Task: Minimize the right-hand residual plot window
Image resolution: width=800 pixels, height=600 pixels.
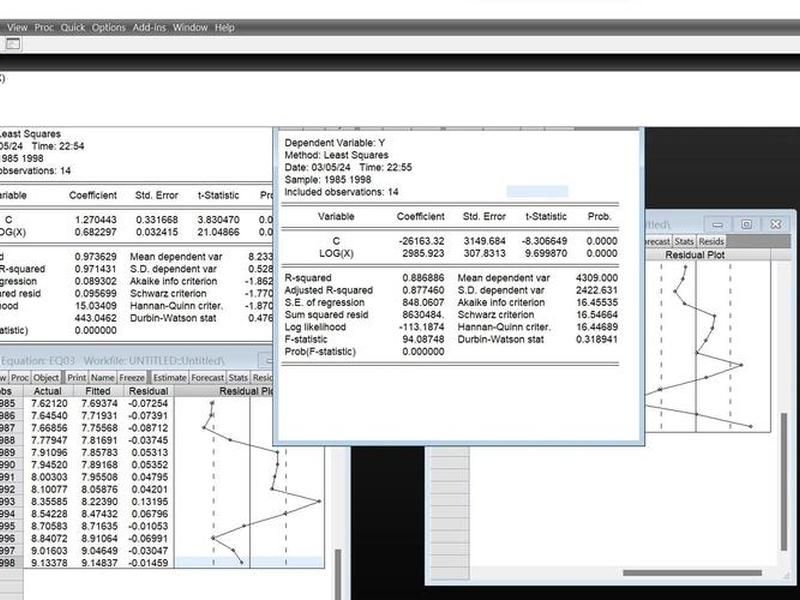Action: tap(717, 224)
